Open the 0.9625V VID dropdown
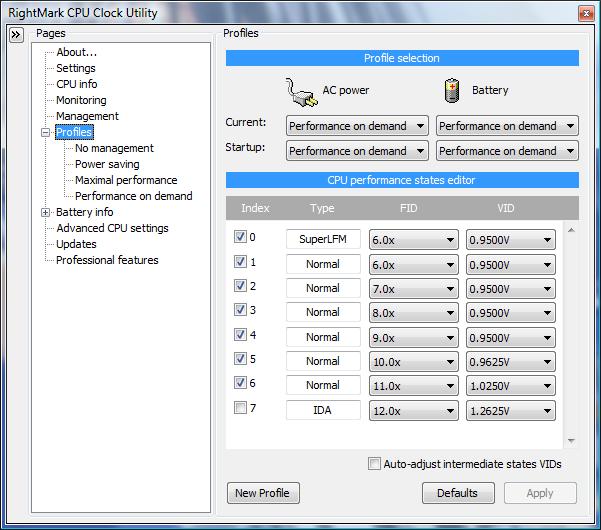 (x=511, y=362)
